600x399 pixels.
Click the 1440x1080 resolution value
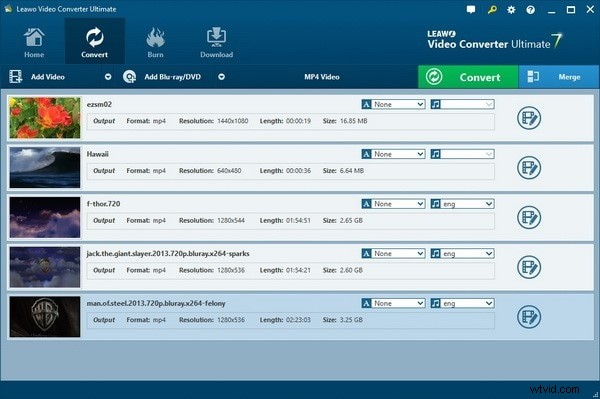click(233, 121)
